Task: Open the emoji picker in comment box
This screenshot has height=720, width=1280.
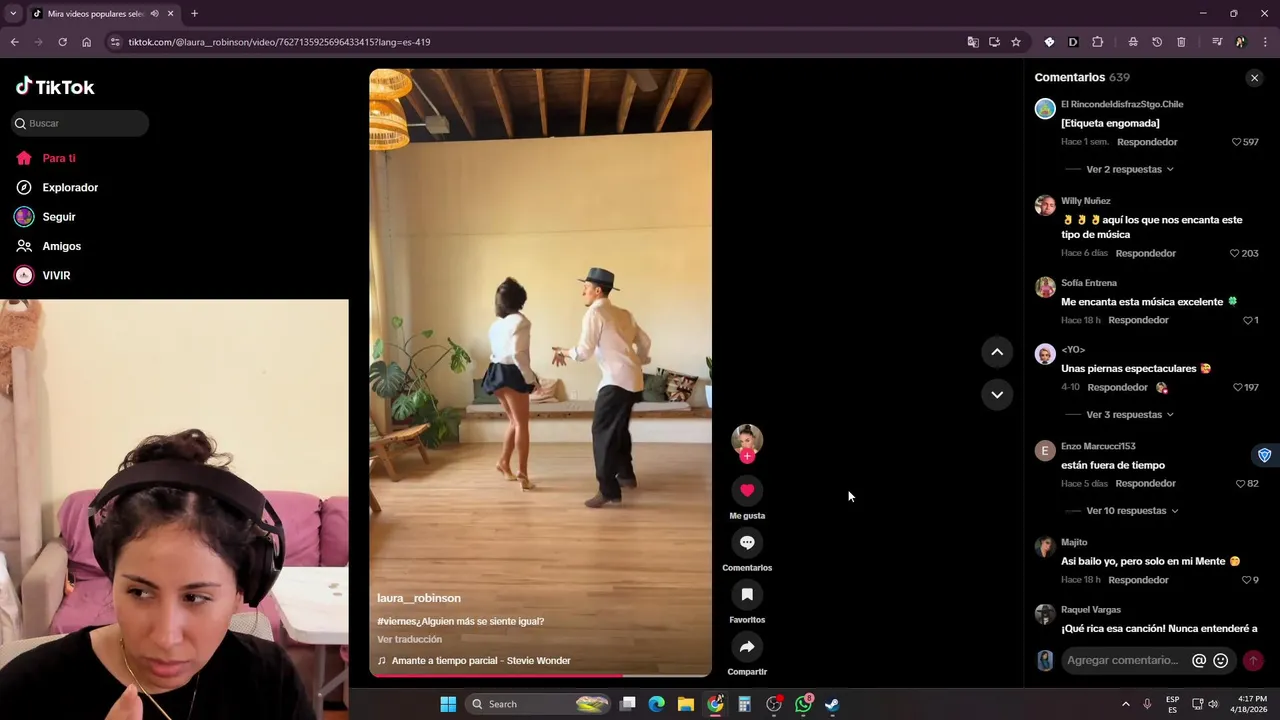Action: 1220,660
